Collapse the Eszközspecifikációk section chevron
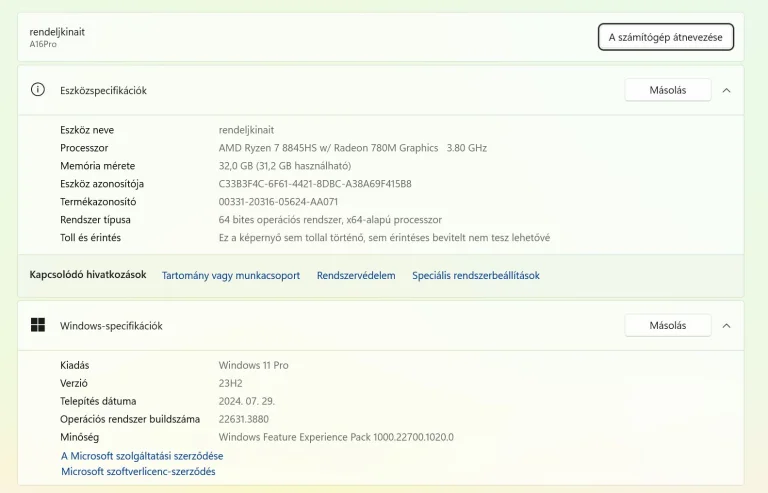 coord(726,90)
